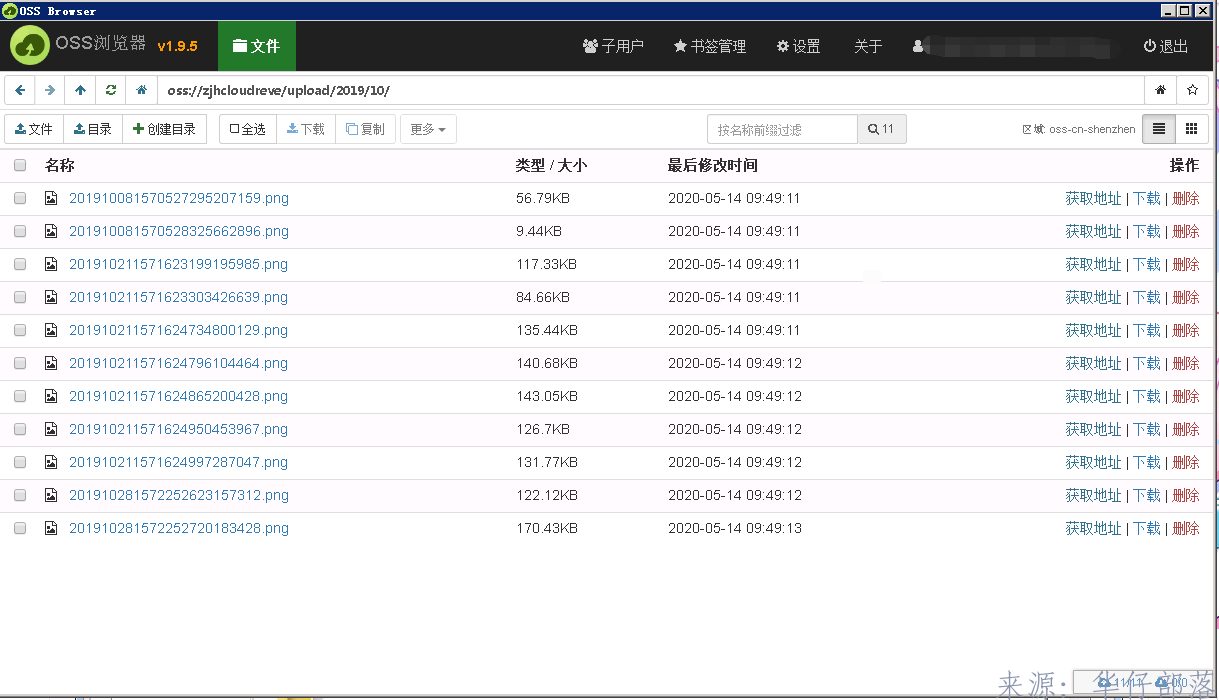This screenshot has width=1219, height=700.
Task: Check box for 201910081570528325662896.png
Action: point(20,231)
